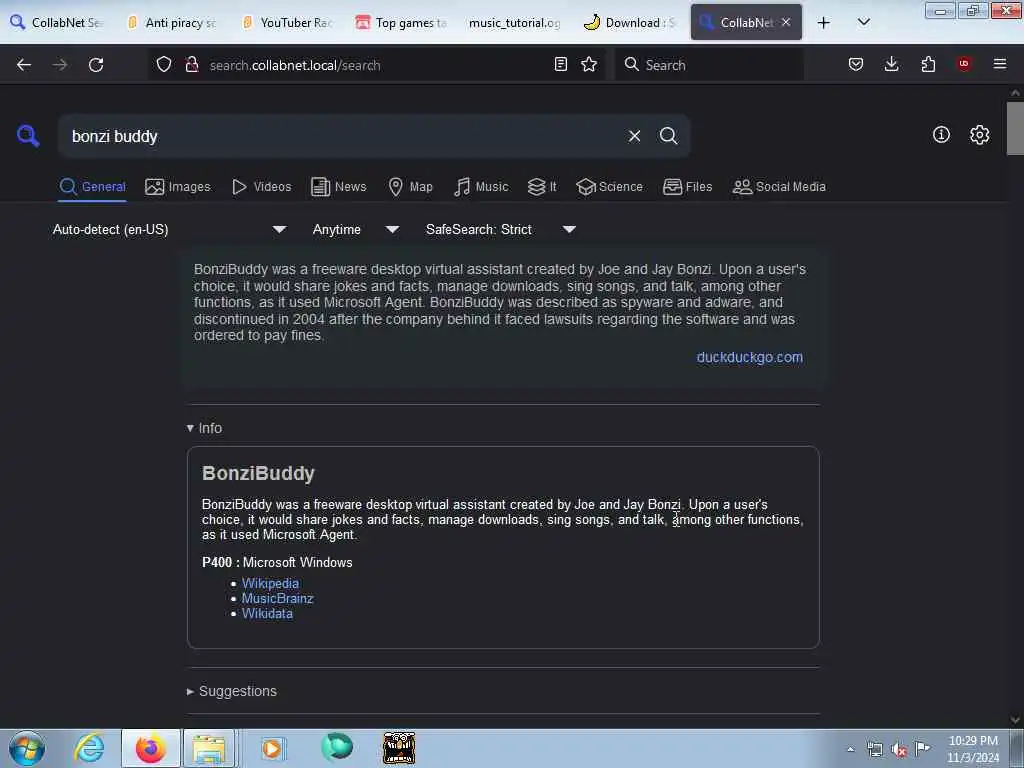Switch to the music_tutorial.ogg browser tab
Screen dimensions: 1024x768
(x=515, y=22)
